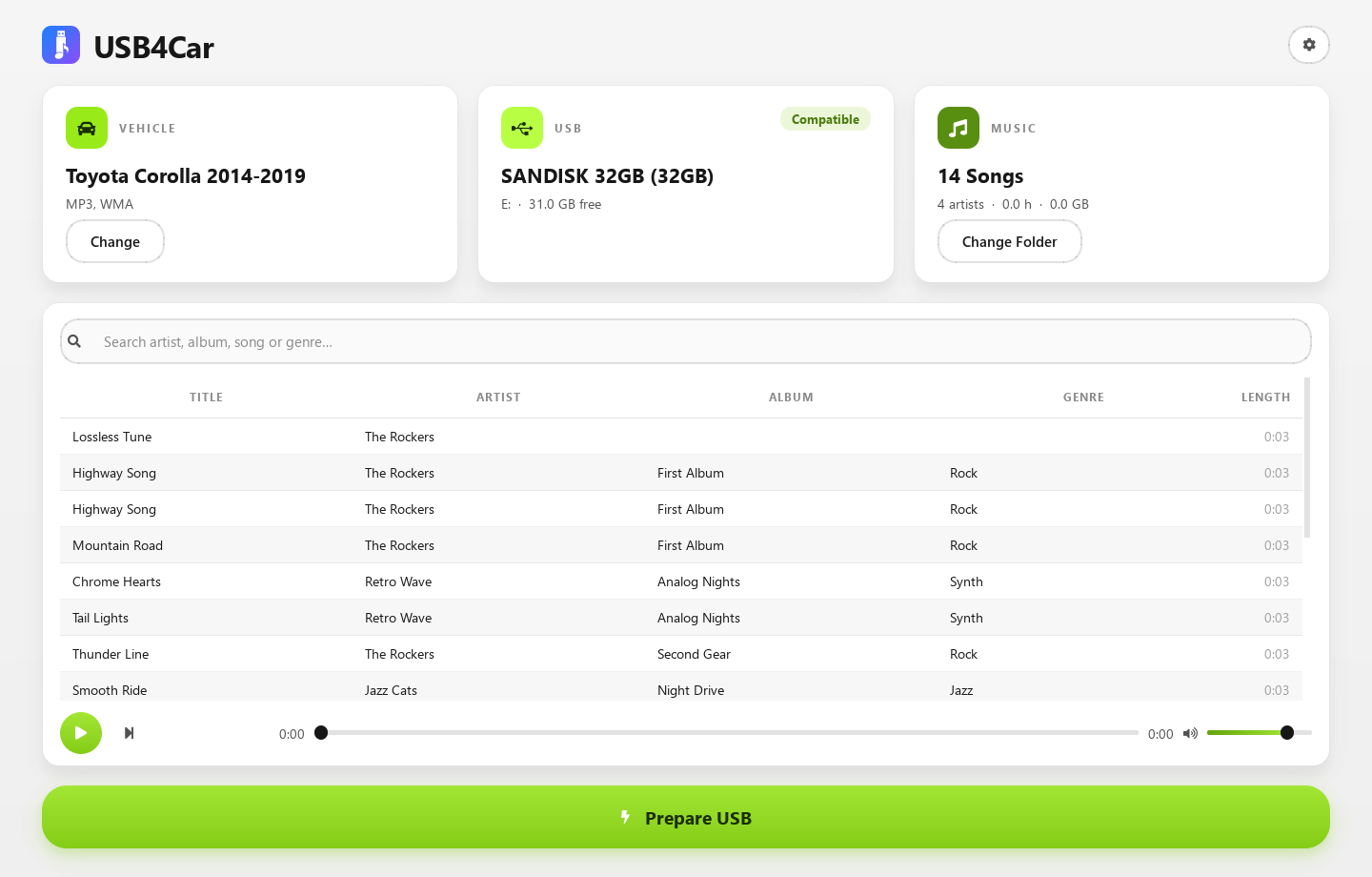Click the song list vertical scrollbar

click(x=1307, y=458)
